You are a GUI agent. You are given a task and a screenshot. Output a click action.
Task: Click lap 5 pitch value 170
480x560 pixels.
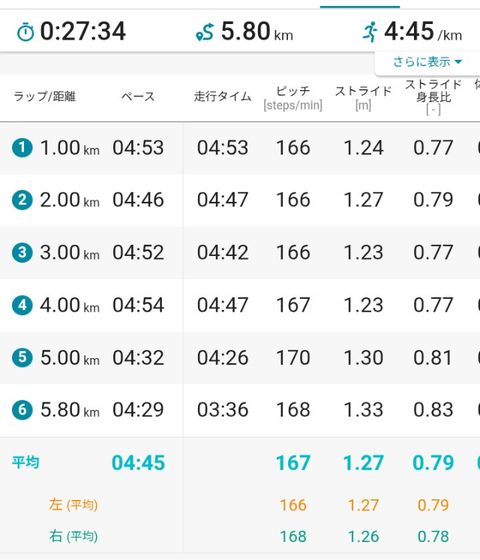[x=293, y=358]
